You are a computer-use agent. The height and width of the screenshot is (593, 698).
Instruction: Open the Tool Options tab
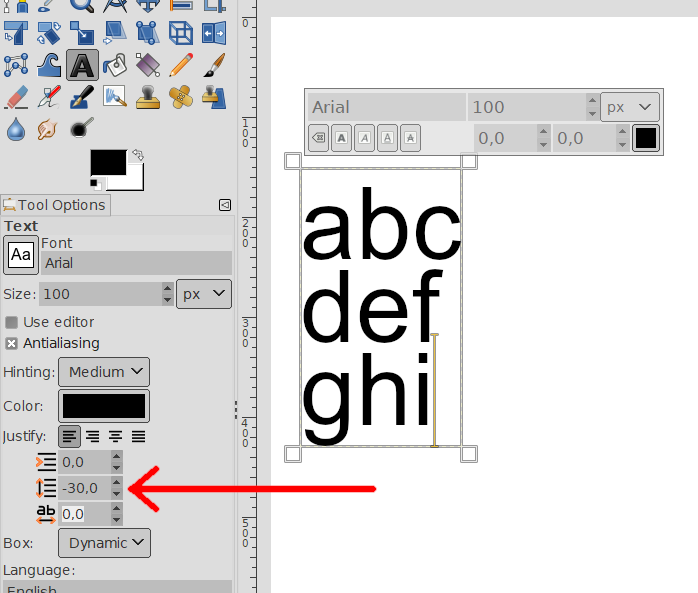pos(55,205)
